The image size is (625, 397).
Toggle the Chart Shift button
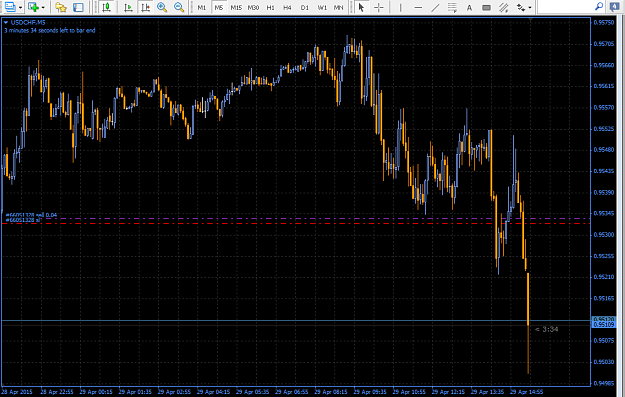pos(145,7)
